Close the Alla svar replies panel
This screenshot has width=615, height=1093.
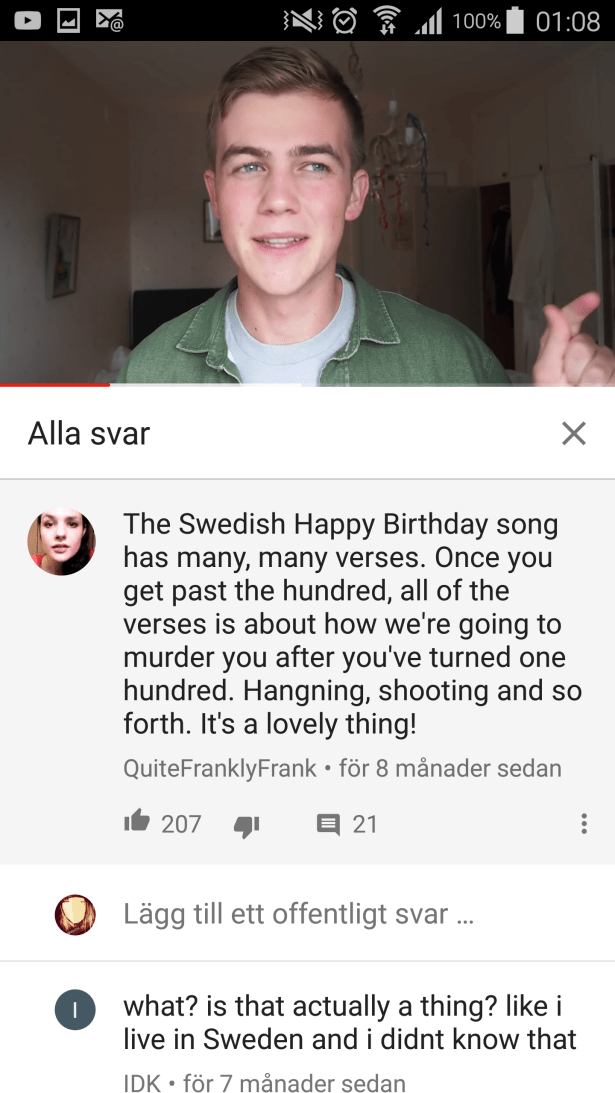point(573,434)
